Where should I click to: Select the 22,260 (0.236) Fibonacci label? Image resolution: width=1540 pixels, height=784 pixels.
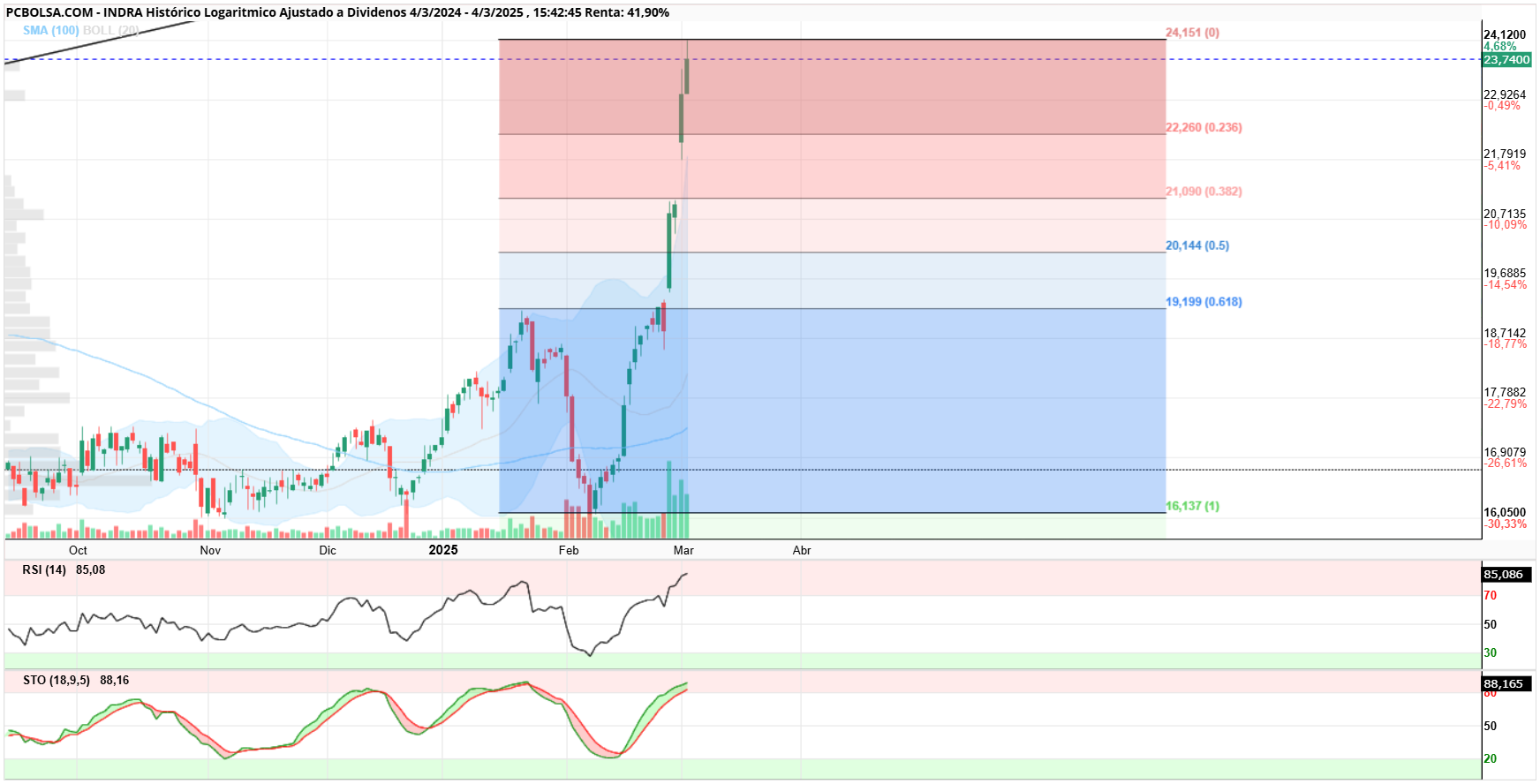click(x=1204, y=127)
